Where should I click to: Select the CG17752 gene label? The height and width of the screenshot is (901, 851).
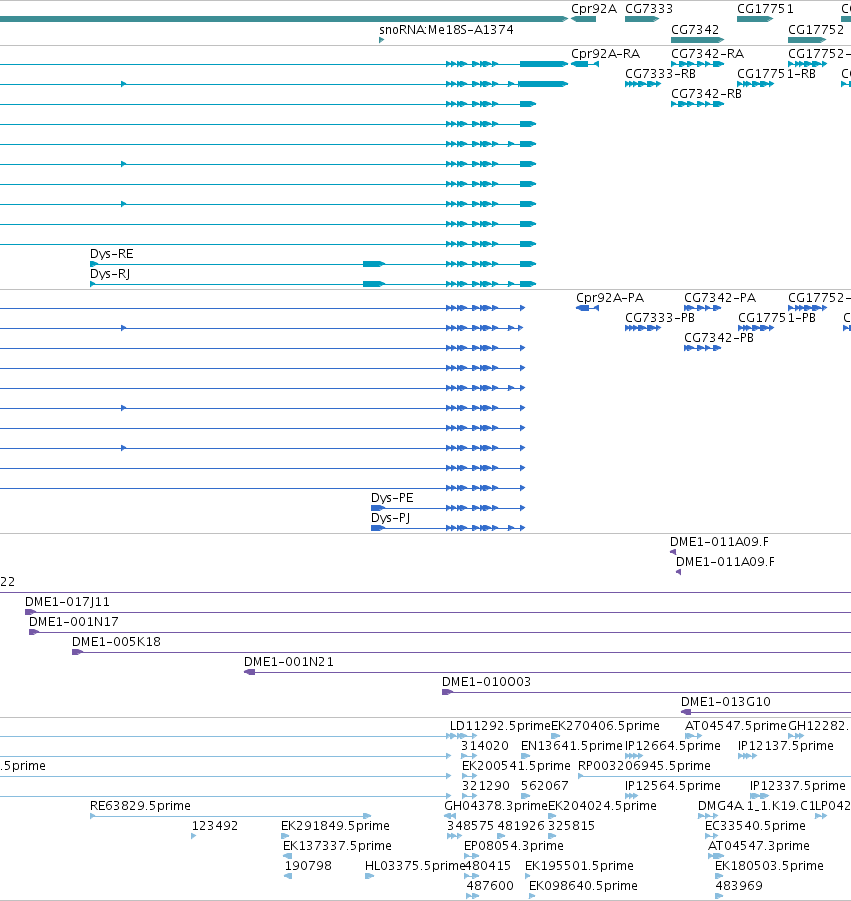click(x=815, y=29)
